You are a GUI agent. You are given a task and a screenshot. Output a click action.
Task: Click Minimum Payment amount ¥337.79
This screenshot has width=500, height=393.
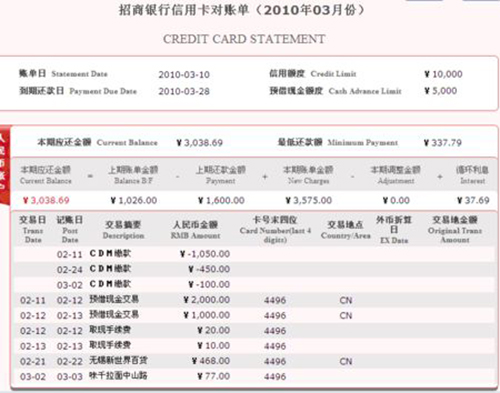click(x=443, y=143)
